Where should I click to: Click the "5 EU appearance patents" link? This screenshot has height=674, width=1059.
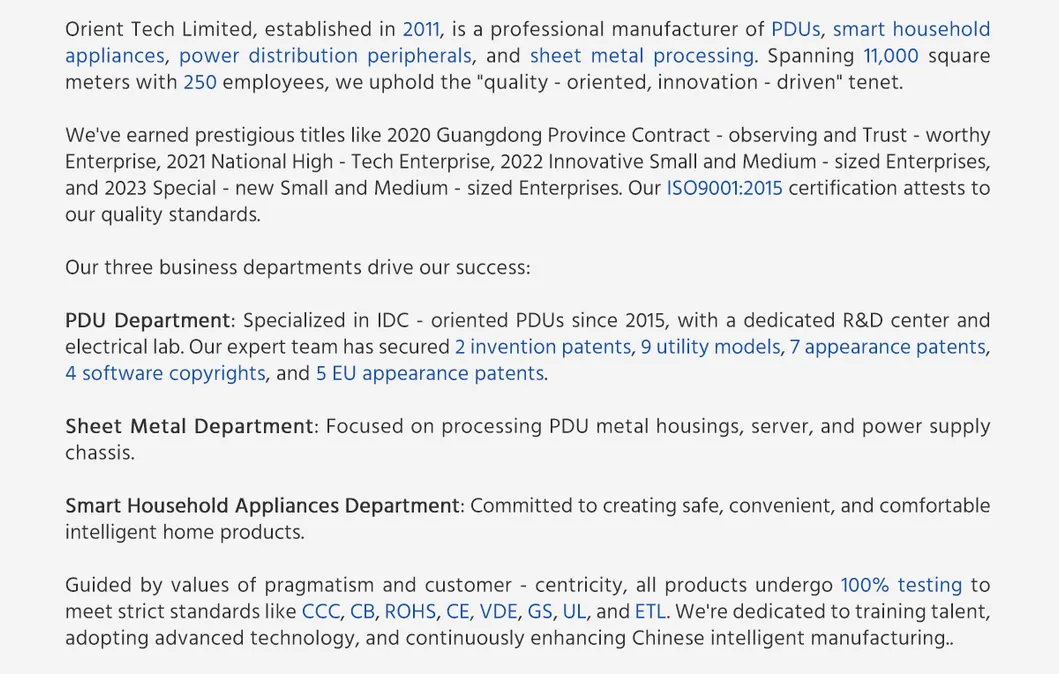coord(430,373)
